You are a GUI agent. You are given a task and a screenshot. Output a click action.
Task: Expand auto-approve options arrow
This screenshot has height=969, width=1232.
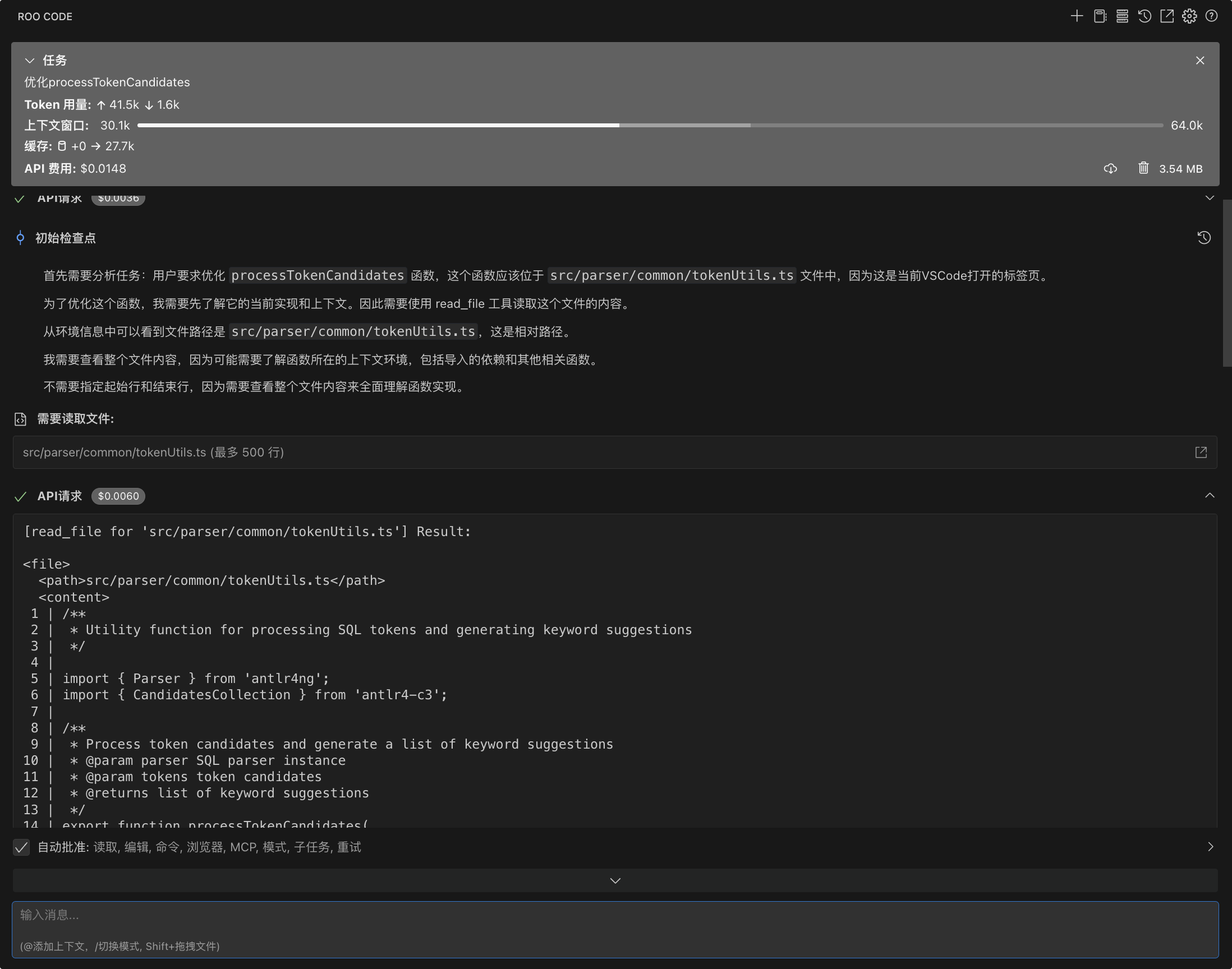(1211, 846)
